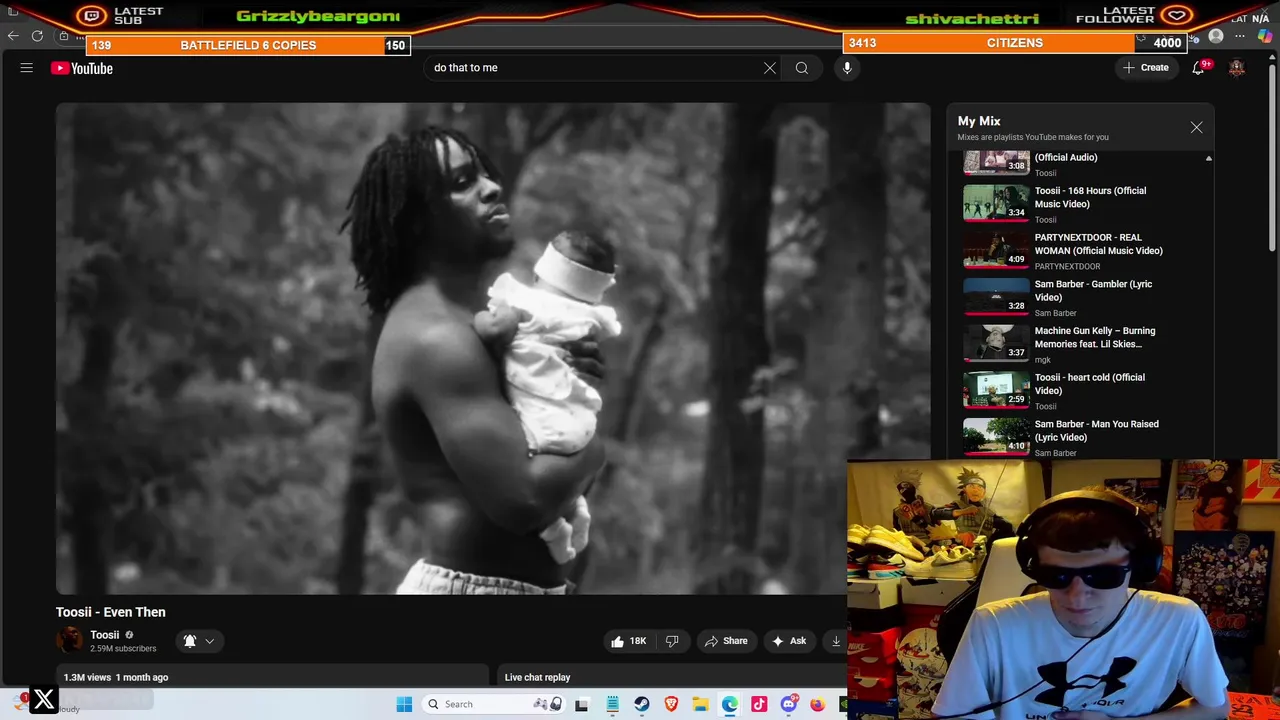Screen dimensions: 1280x720
Task: Open YouTube notifications bell
Action: click(1198, 68)
